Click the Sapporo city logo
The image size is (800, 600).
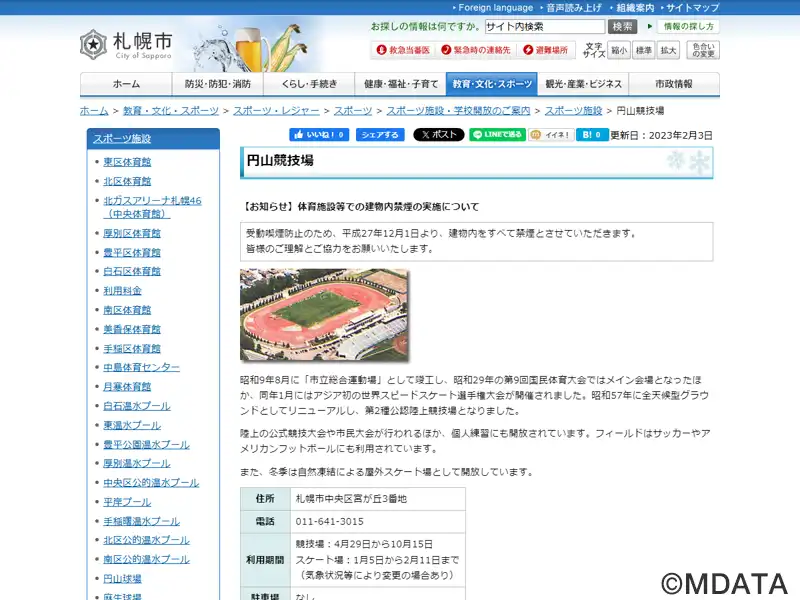click(126, 44)
